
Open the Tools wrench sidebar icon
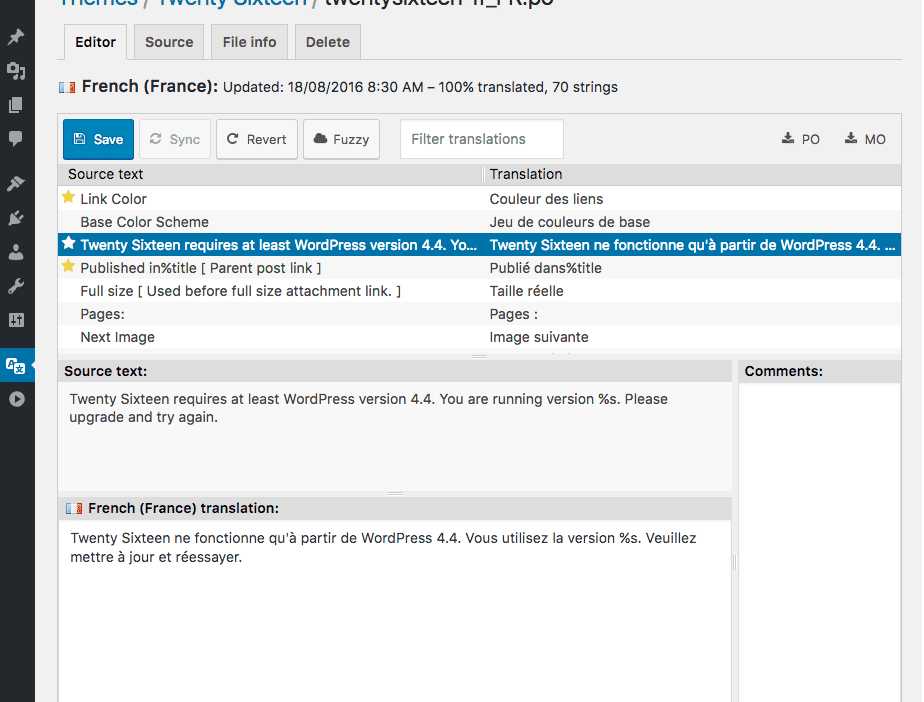pyautogui.click(x=16, y=286)
